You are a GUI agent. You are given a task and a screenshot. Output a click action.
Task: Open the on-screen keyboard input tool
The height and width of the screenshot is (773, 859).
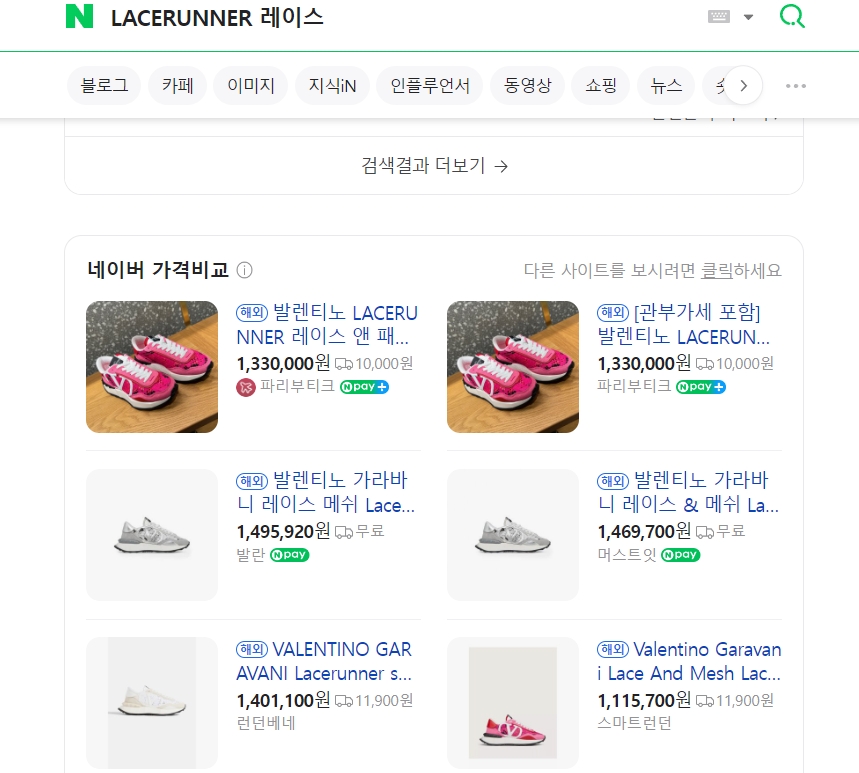(x=719, y=16)
